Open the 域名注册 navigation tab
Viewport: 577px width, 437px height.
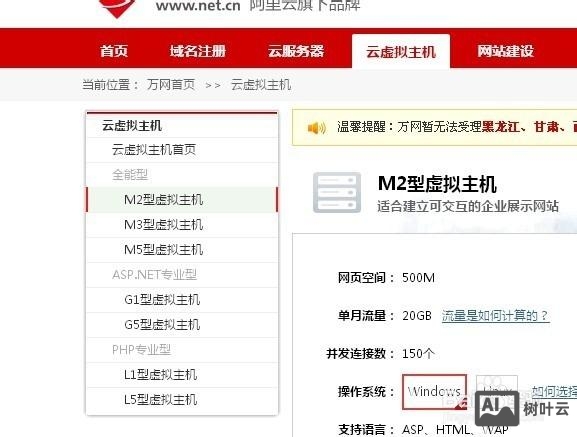point(198,51)
